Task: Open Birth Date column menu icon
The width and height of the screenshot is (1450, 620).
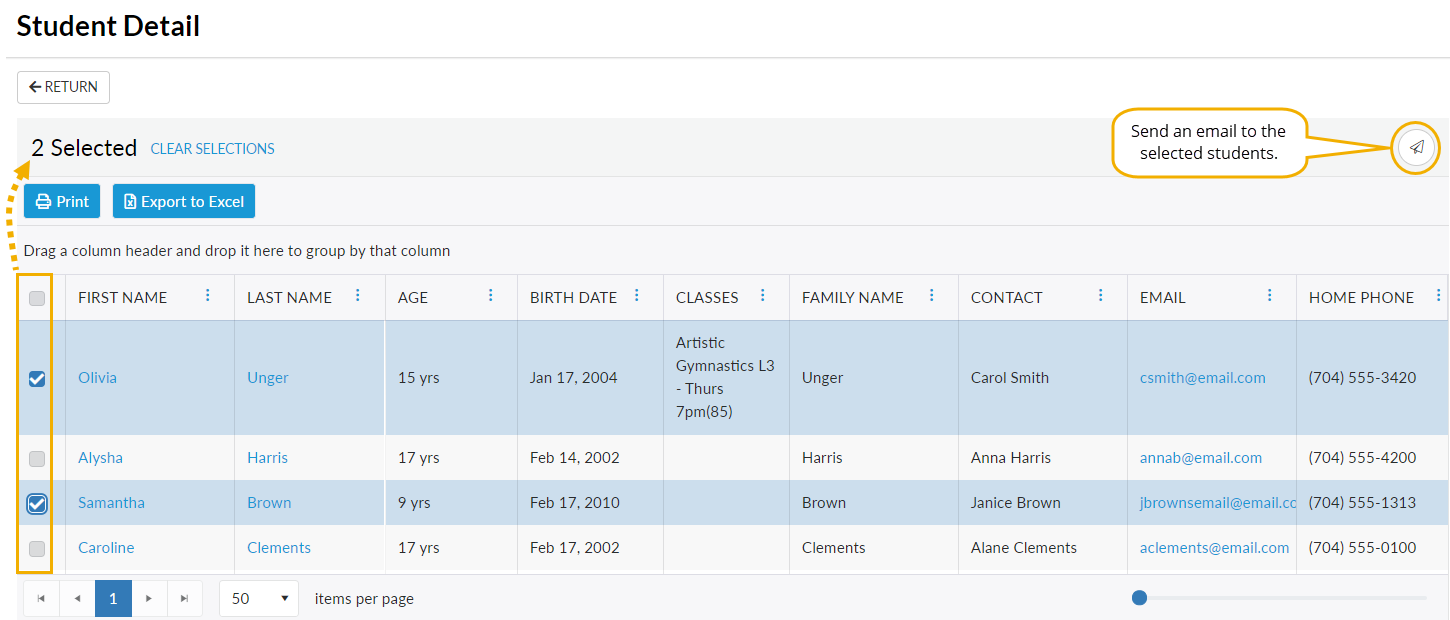Action: coord(637,296)
